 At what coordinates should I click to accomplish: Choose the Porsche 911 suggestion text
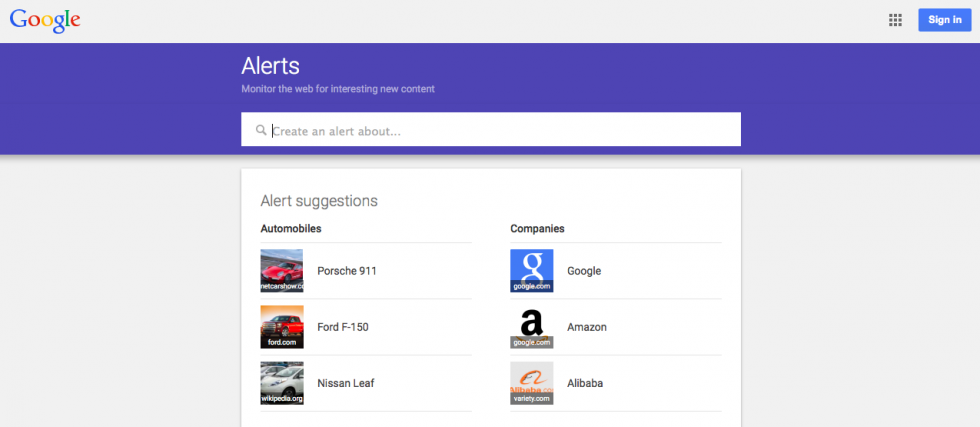347,271
